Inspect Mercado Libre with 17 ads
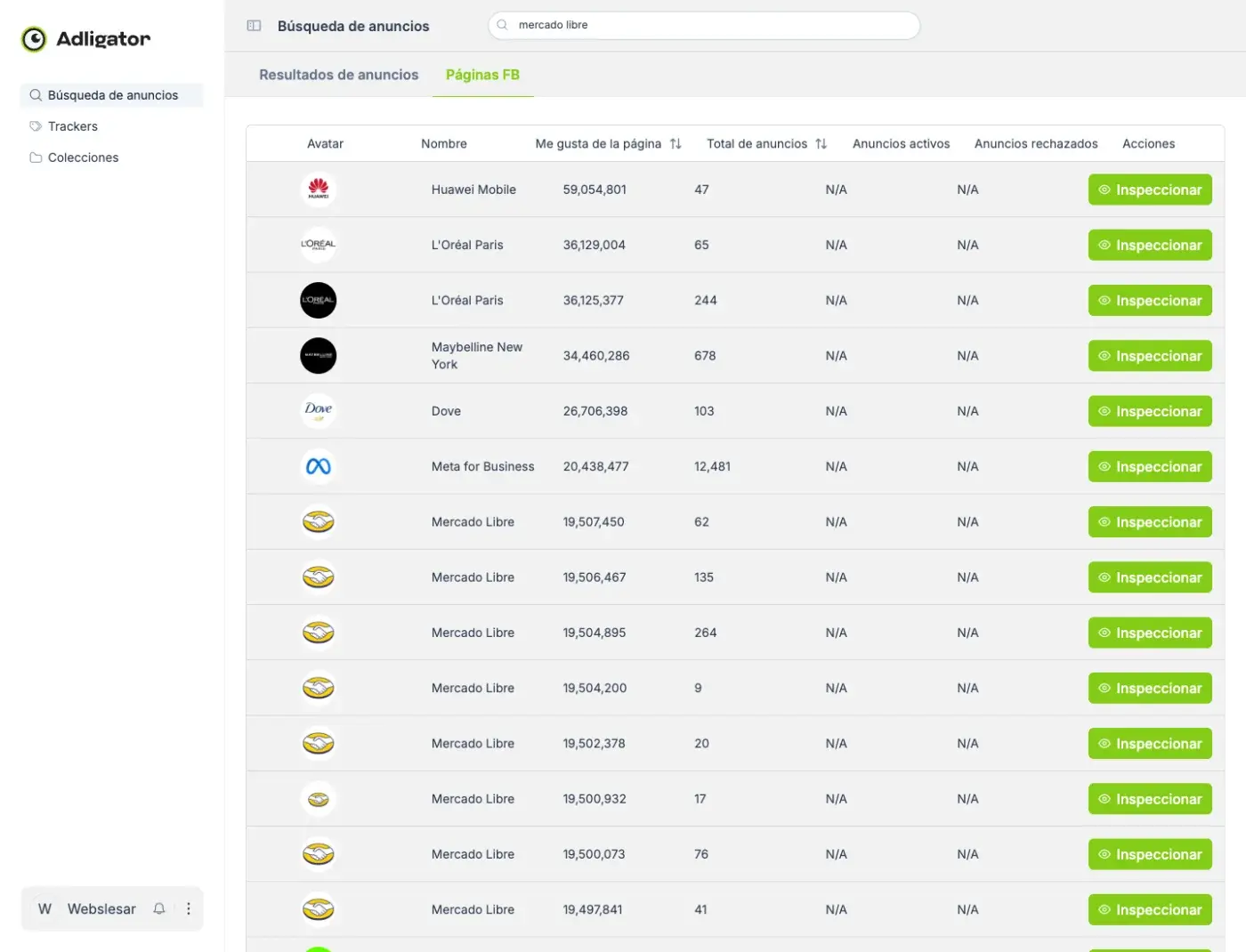Viewport: 1246px width, 952px height. [1150, 799]
